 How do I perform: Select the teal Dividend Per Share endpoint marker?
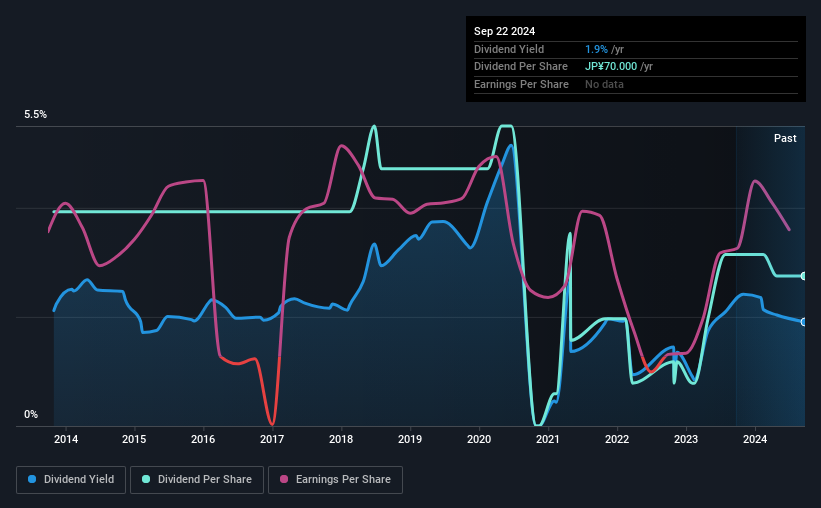coord(804,276)
